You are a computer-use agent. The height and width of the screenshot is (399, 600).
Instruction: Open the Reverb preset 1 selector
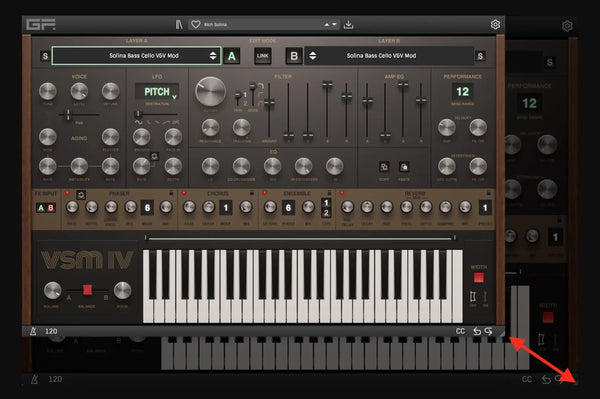(485, 208)
